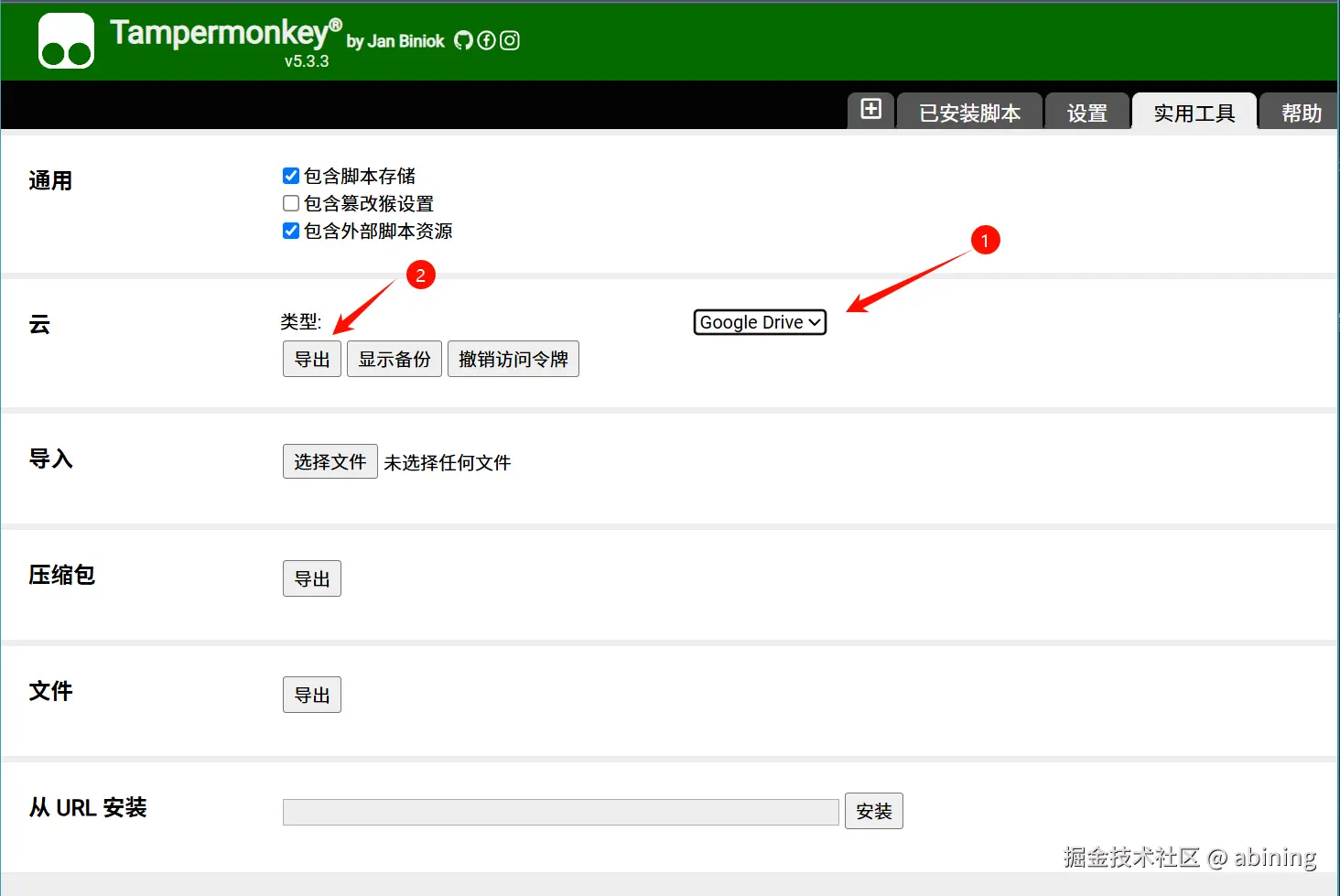Click the 压缩包 section heading
The width and height of the screenshot is (1340, 896).
(61, 575)
